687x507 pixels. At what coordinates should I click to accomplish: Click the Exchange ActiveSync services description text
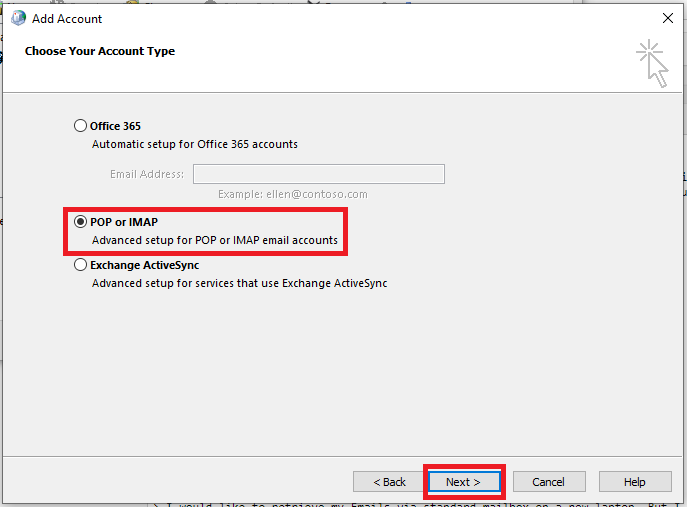click(239, 283)
